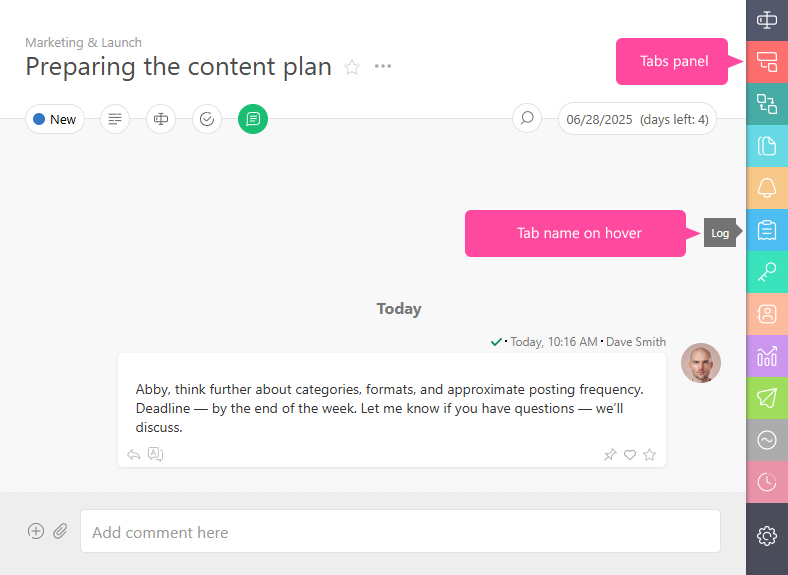Open the sidebar settings gear

click(x=767, y=536)
